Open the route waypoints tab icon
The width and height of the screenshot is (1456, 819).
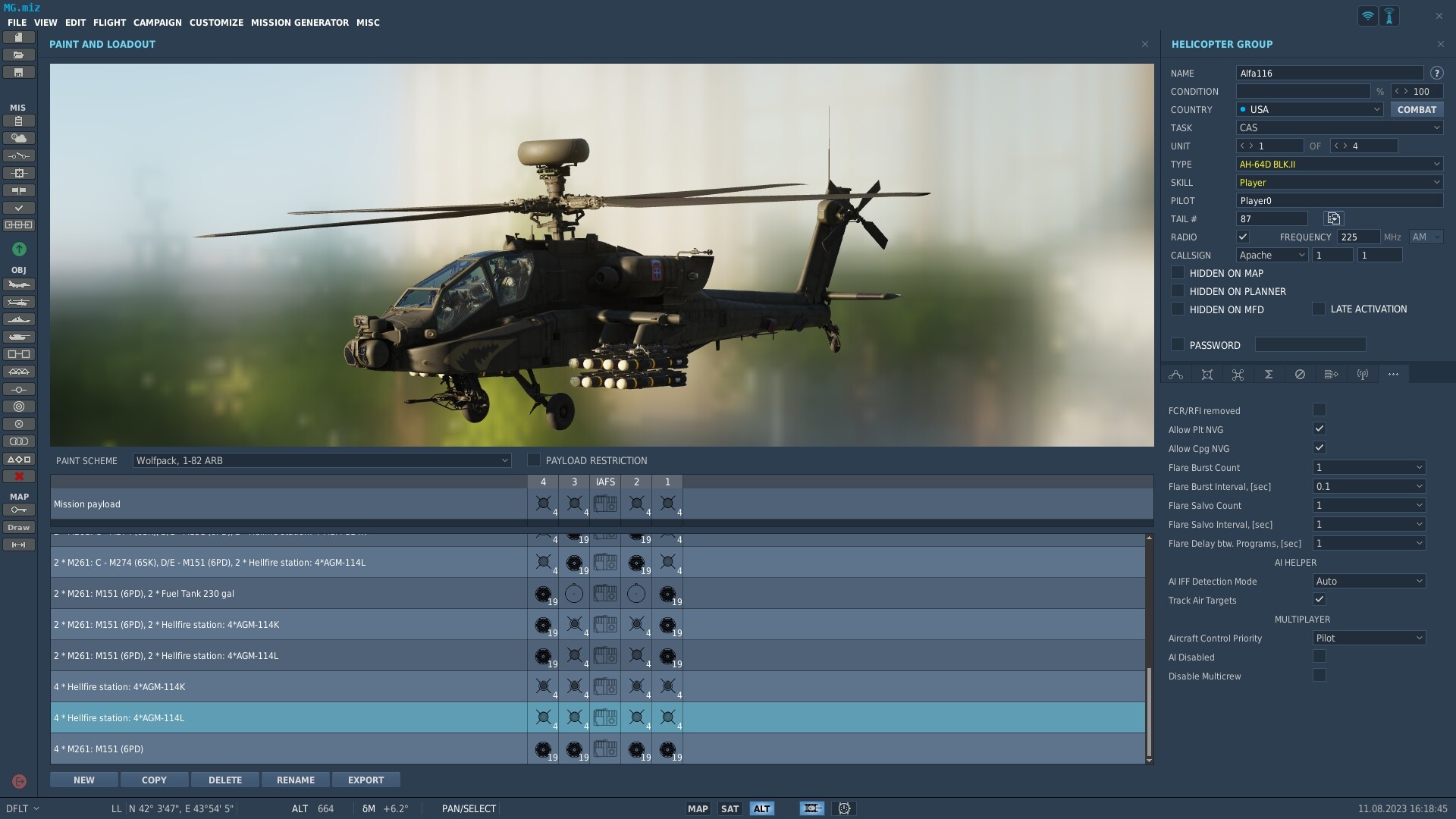(1176, 374)
